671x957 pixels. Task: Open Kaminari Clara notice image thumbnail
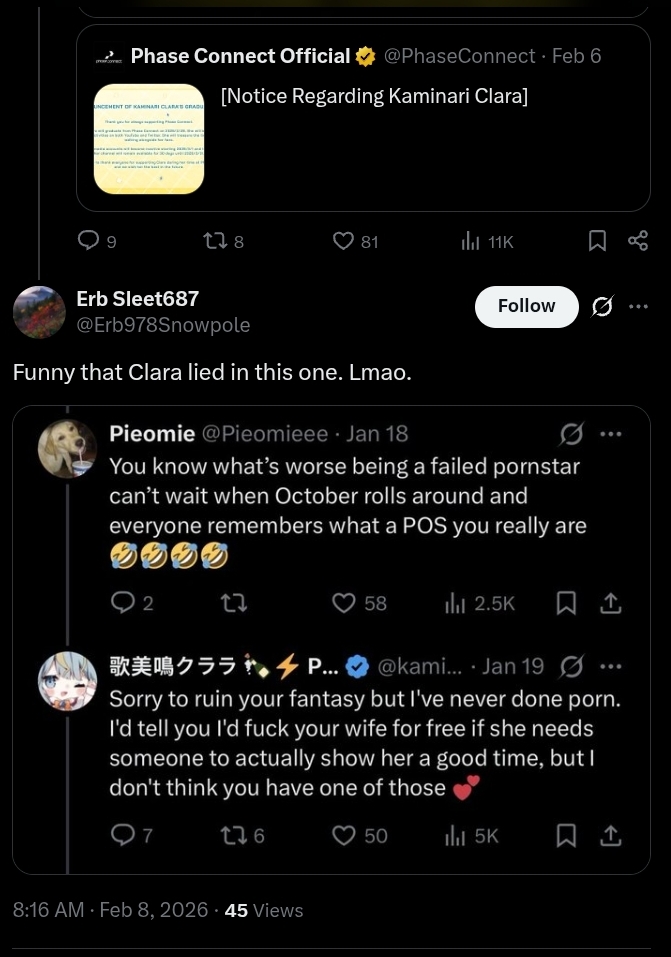(x=149, y=139)
